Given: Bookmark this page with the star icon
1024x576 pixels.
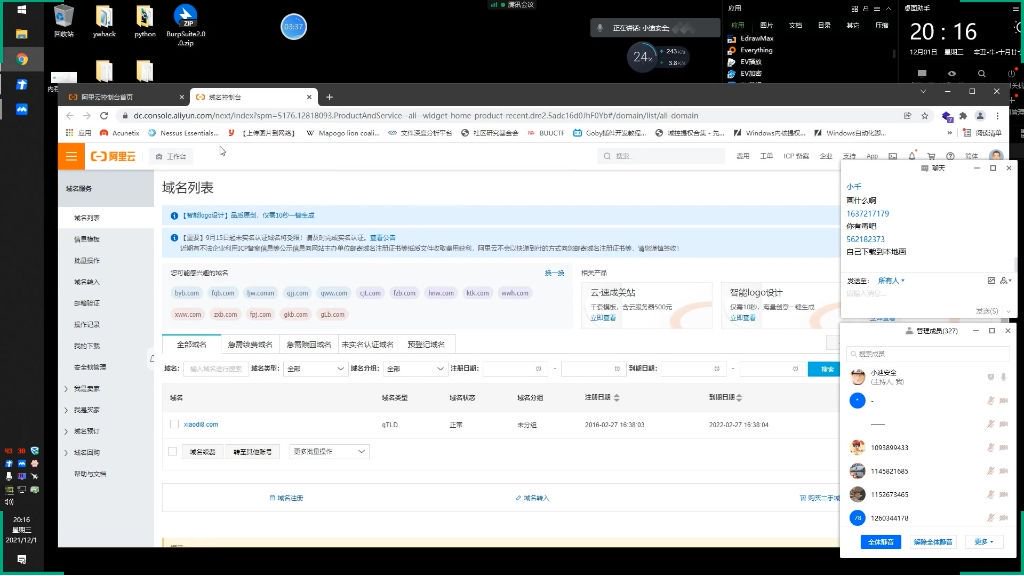Looking at the screenshot, I should pos(925,116).
